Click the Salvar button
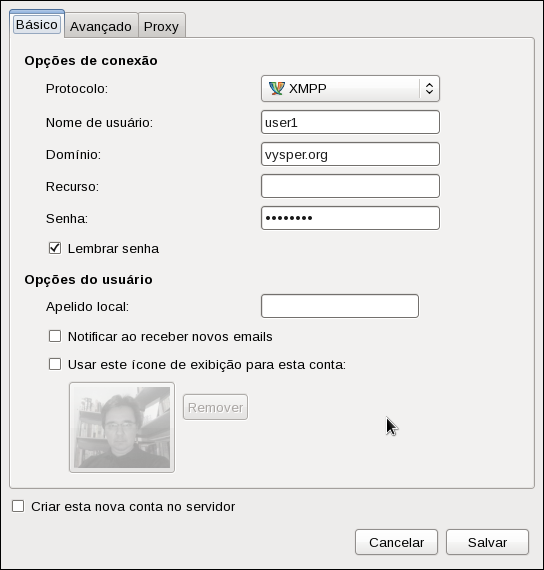Image resolution: width=544 pixels, height=570 pixels. click(x=487, y=542)
